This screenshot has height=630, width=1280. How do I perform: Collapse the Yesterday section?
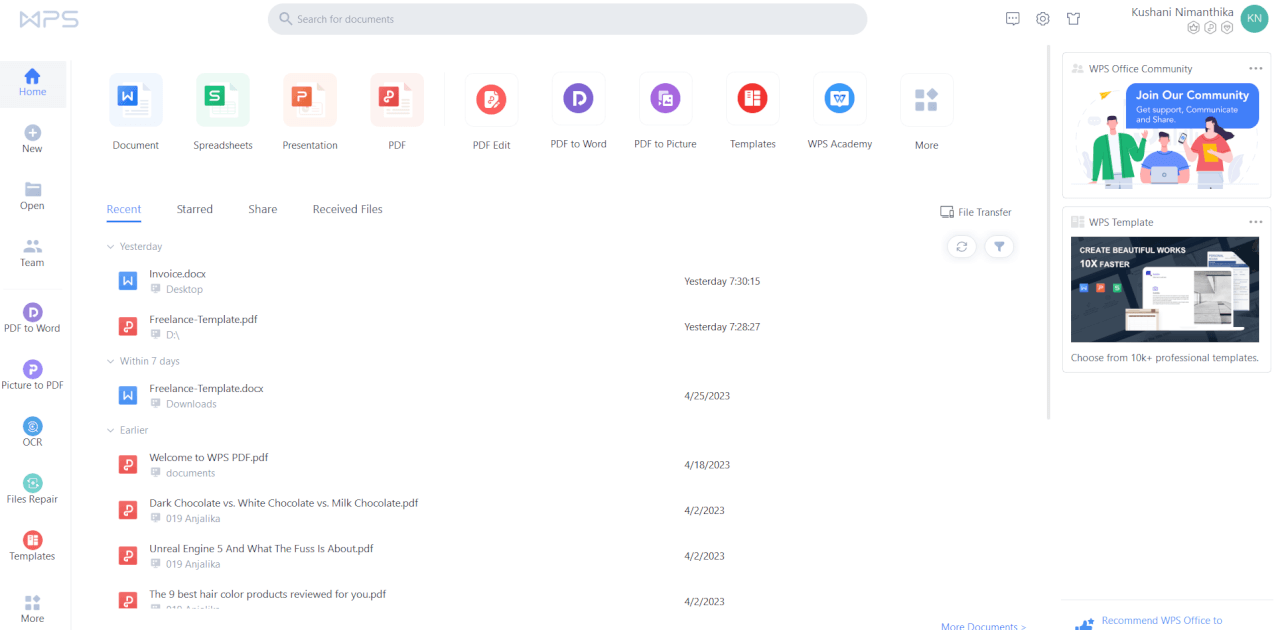[110, 246]
